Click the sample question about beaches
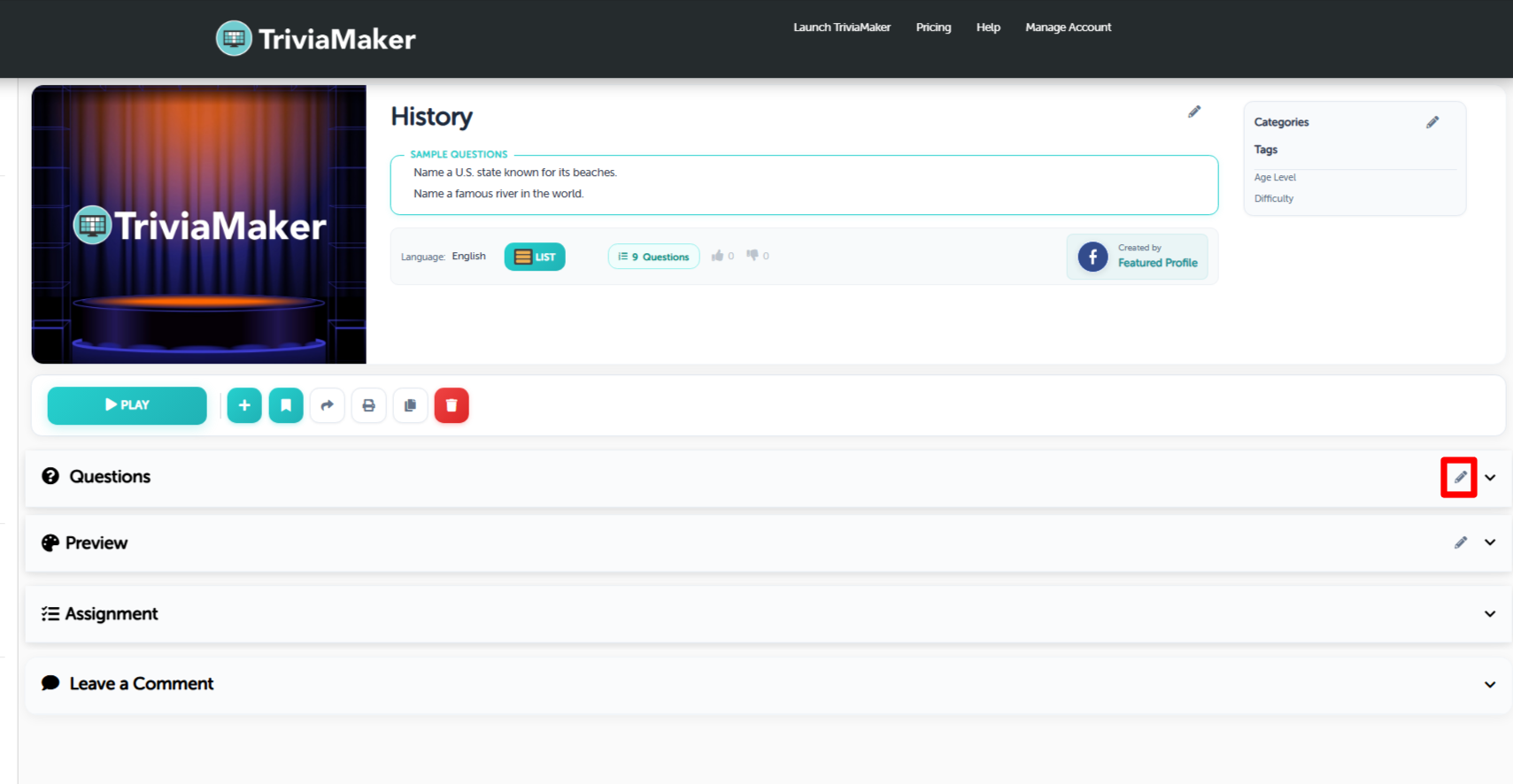This screenshot has width=1513, height=784. point(515,173)
